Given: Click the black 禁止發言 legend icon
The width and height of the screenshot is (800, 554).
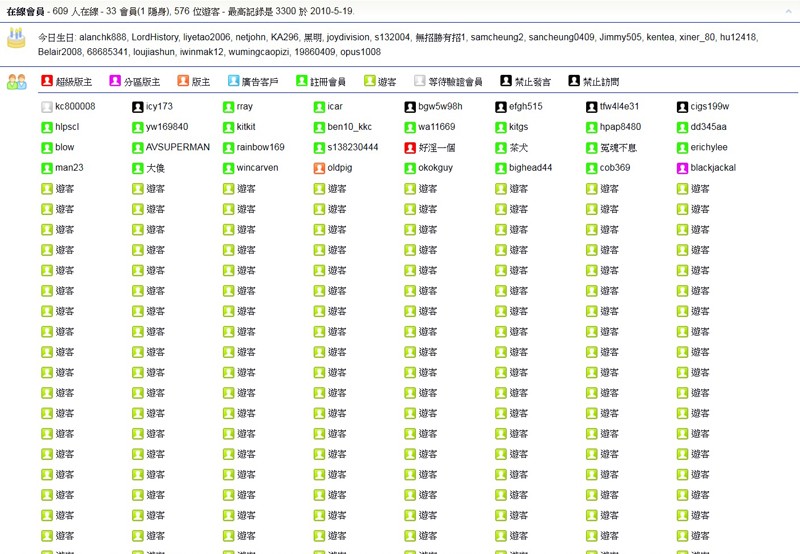Looking at the screenshot, I should [506, 81].
